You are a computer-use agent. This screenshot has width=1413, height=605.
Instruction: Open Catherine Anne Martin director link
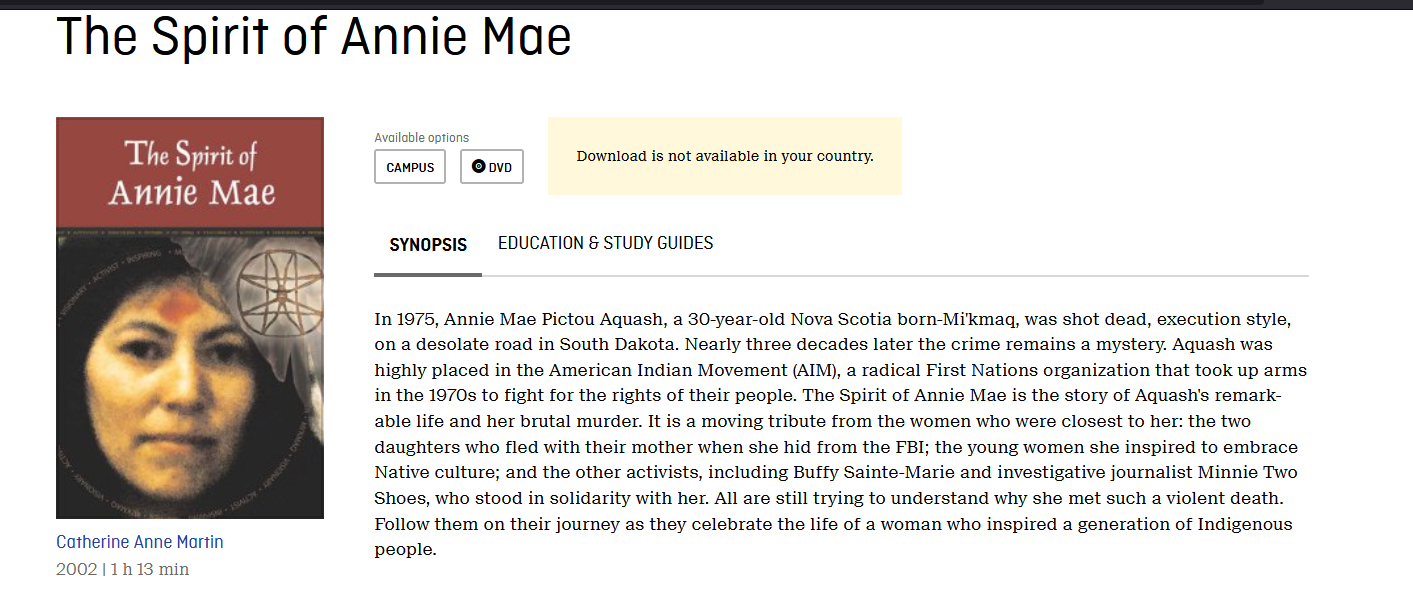(x=140, y=542)
